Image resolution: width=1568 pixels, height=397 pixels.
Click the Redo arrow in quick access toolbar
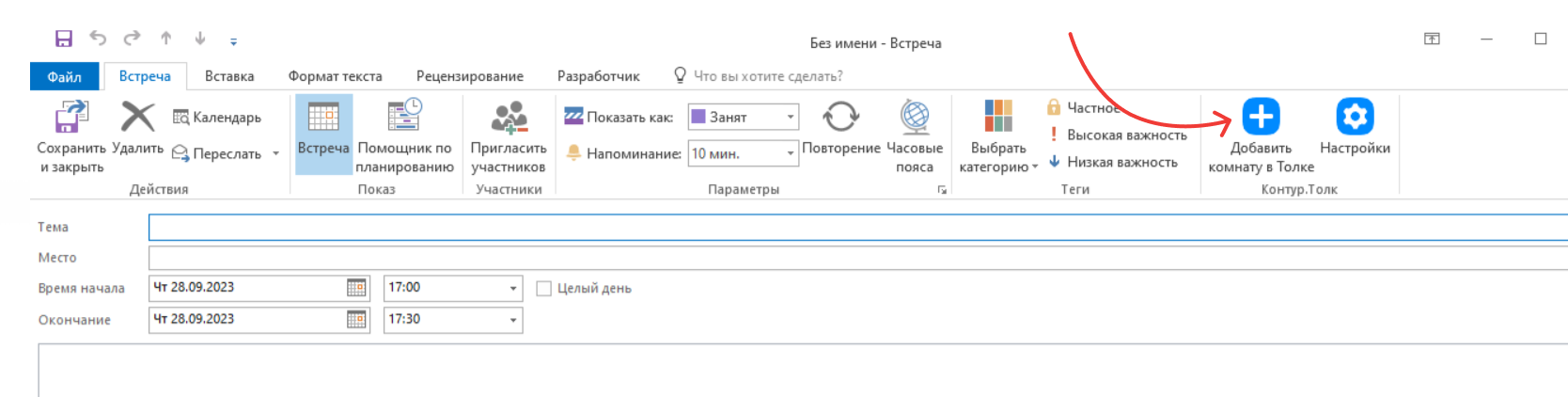pyautogui.click(x=132, y=38)
